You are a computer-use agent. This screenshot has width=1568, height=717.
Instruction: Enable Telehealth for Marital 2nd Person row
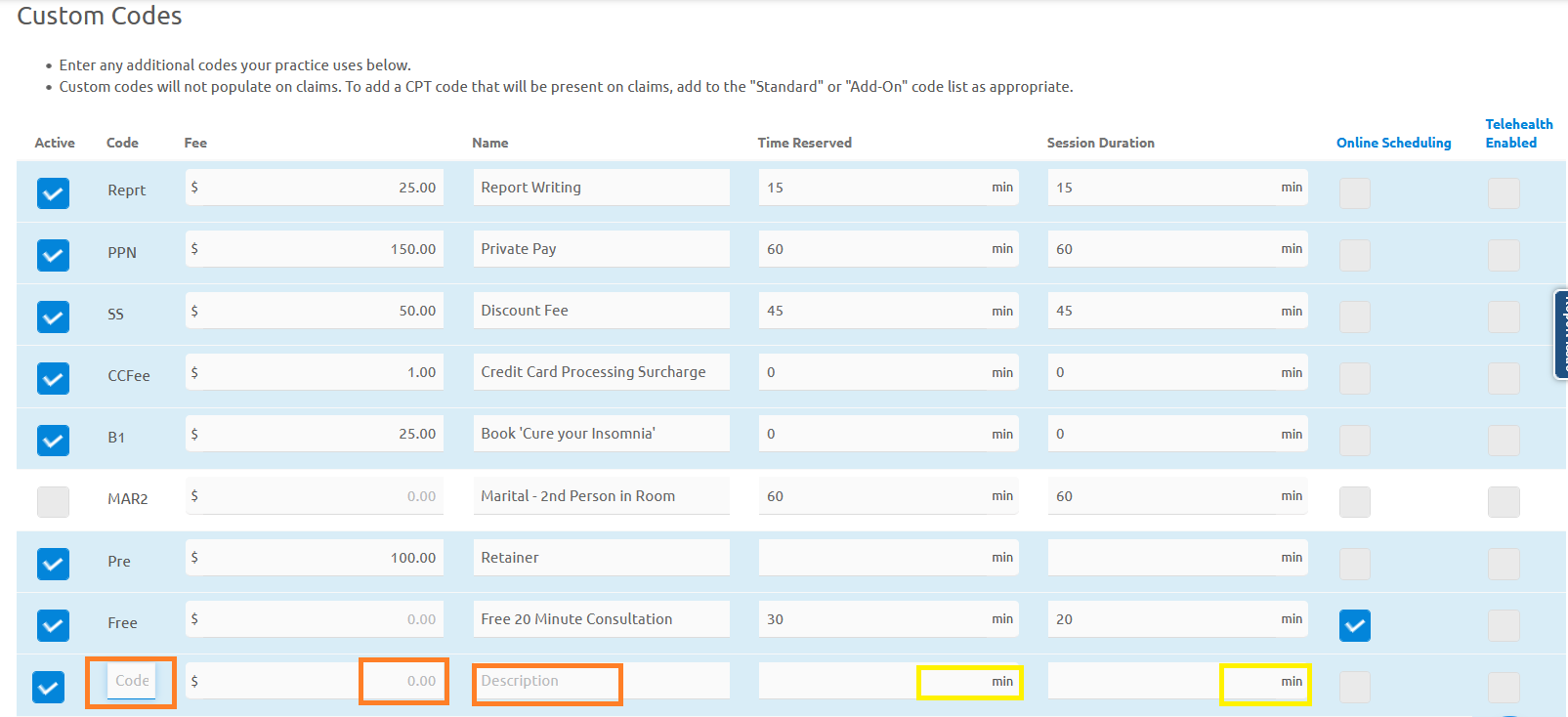pos(1504,502)
